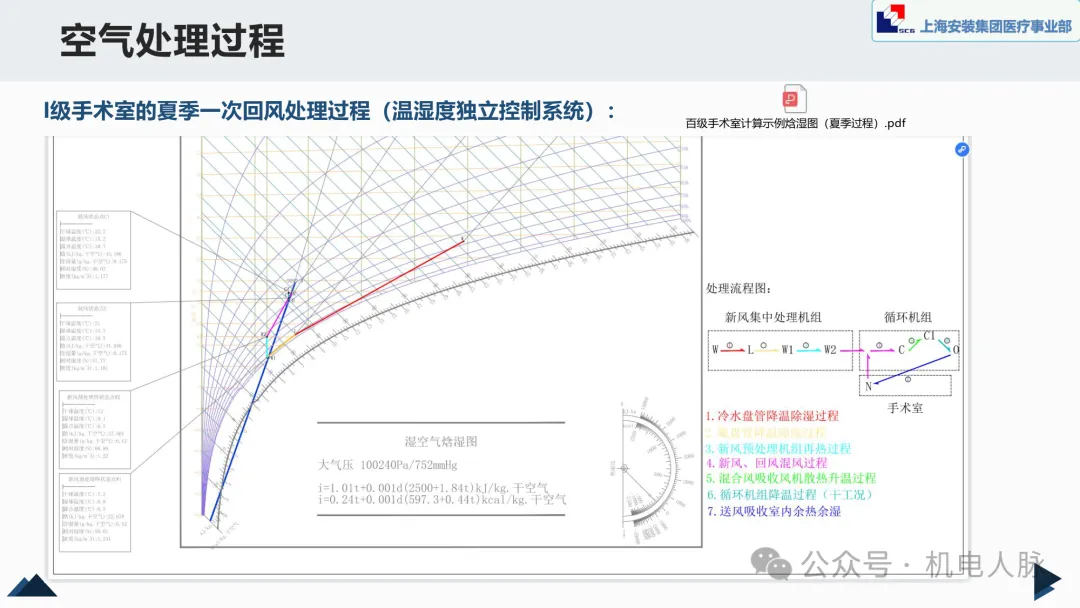Screen dimensions: 1080x608
Task: Click the 新风集中处理机组 flowchart box
Action: tap(779, 352)
